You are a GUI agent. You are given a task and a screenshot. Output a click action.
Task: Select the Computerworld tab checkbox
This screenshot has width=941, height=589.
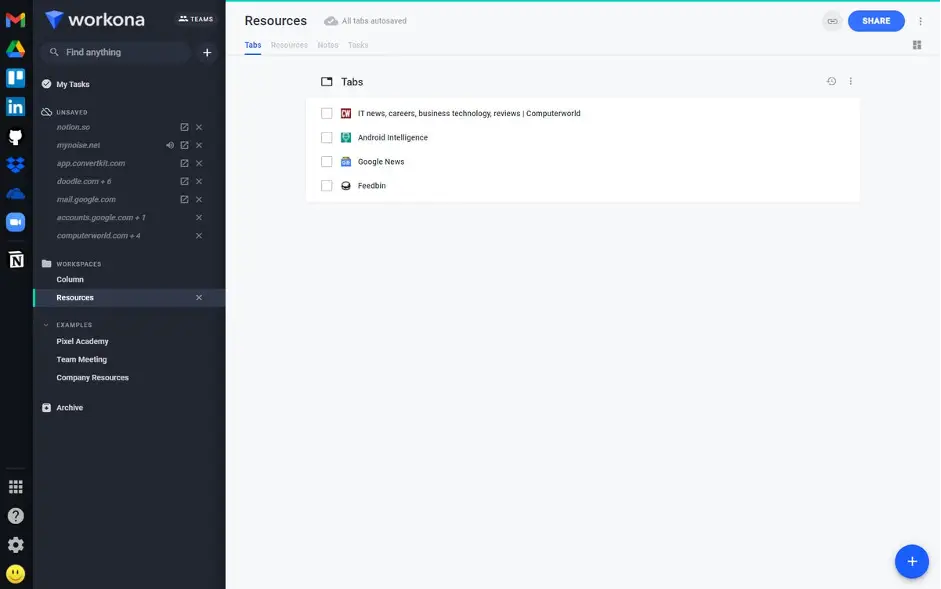326,113
